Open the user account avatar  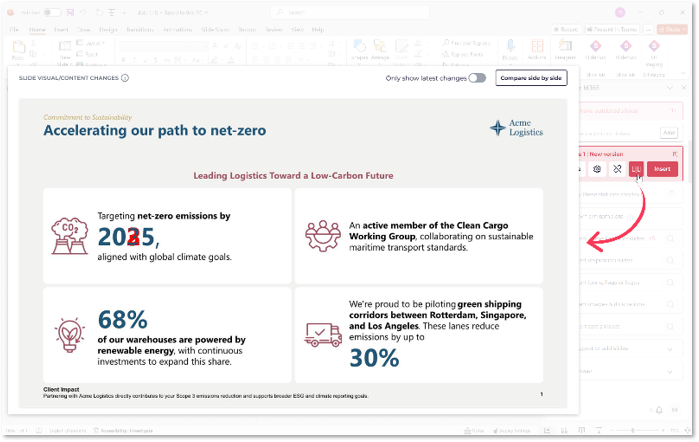620,12
